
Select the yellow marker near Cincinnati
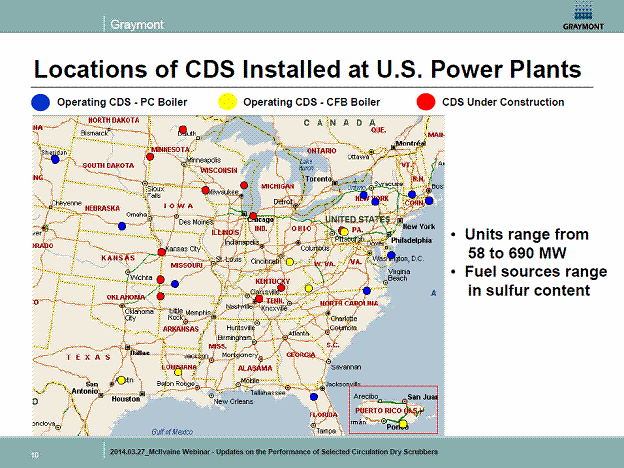coord(290,262)
